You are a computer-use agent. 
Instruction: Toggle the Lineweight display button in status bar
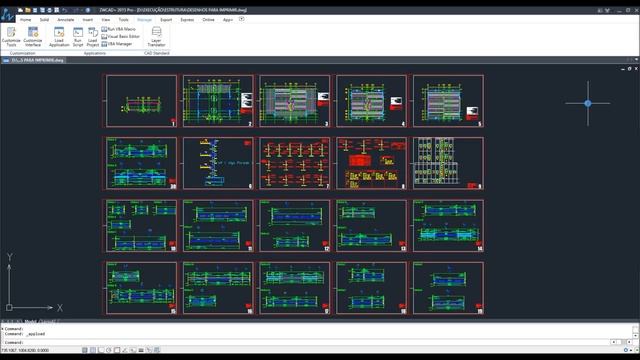coord(141,350)
